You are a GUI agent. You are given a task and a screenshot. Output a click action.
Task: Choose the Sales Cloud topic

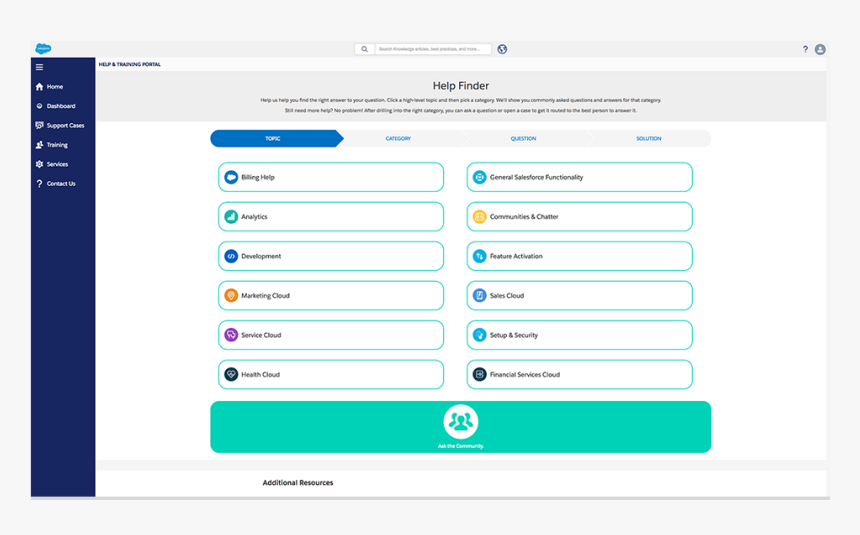[580, 296]
